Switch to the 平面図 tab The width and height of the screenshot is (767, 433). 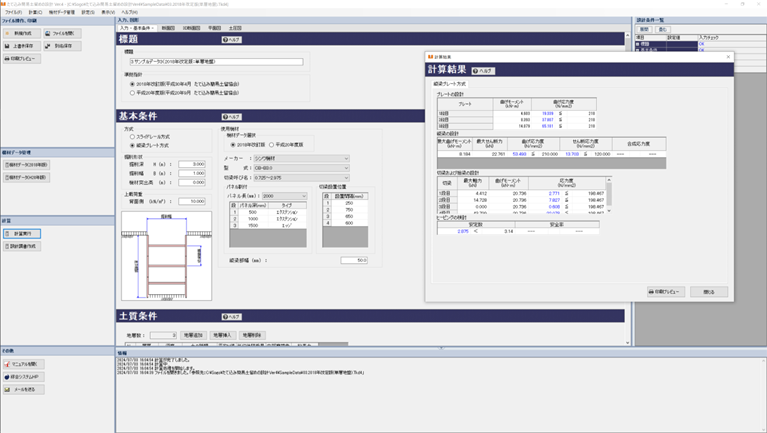tap(215, 28)
